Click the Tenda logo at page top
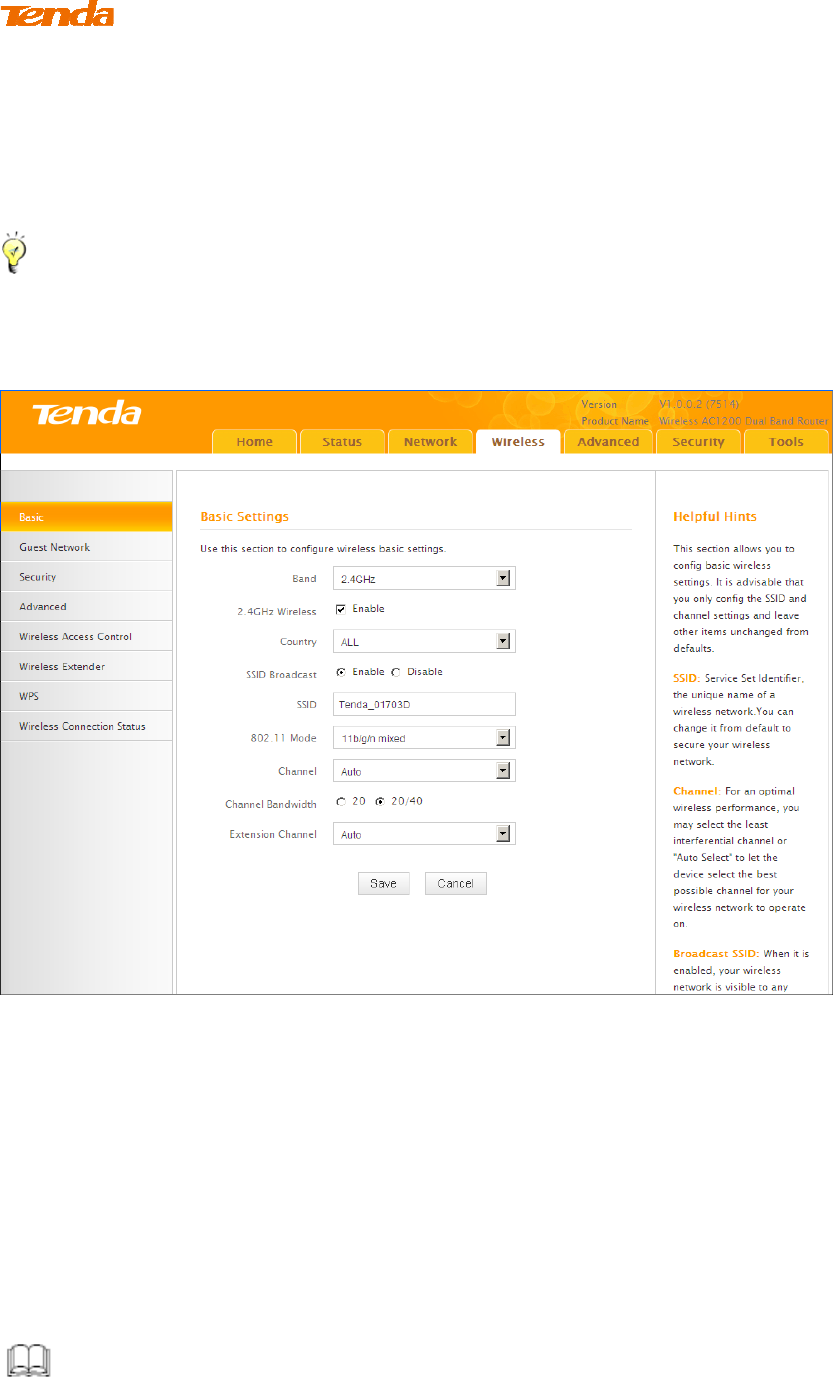This screenshot has width=833, height=1383. click(x=57, y=13)
